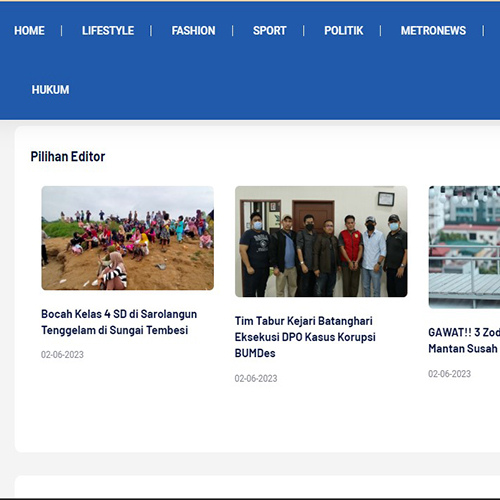
Task: Open the FASHION category
Action: 193,31
